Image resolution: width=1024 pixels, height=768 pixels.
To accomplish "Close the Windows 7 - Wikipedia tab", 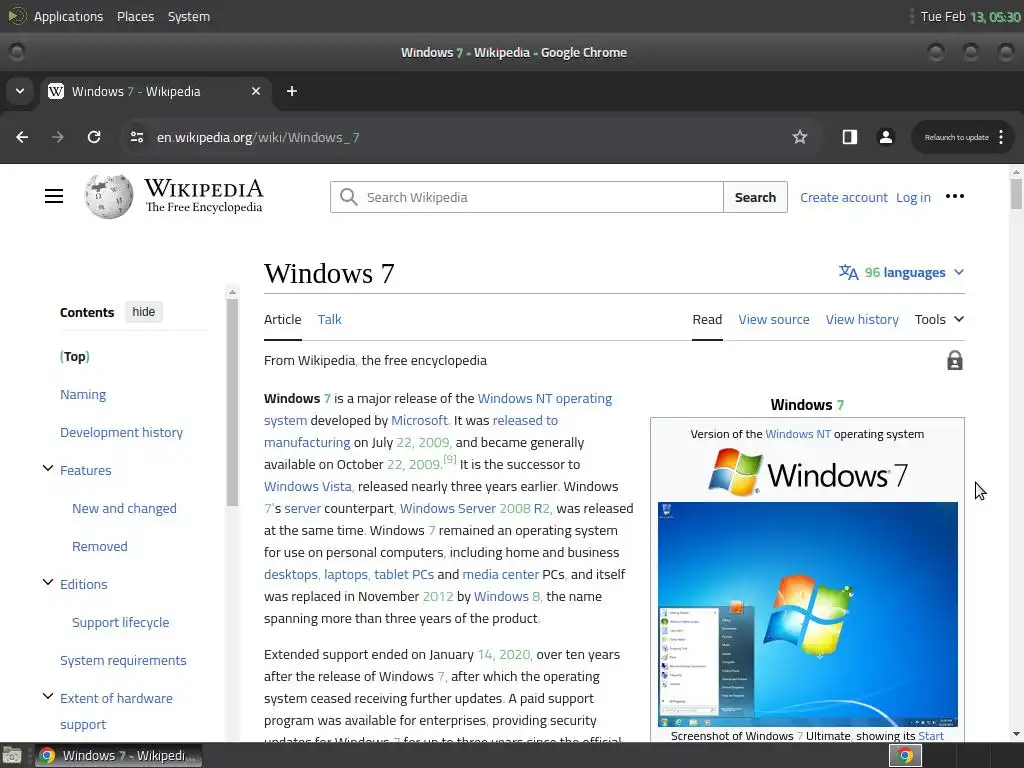I will click(x=256, y=91).
